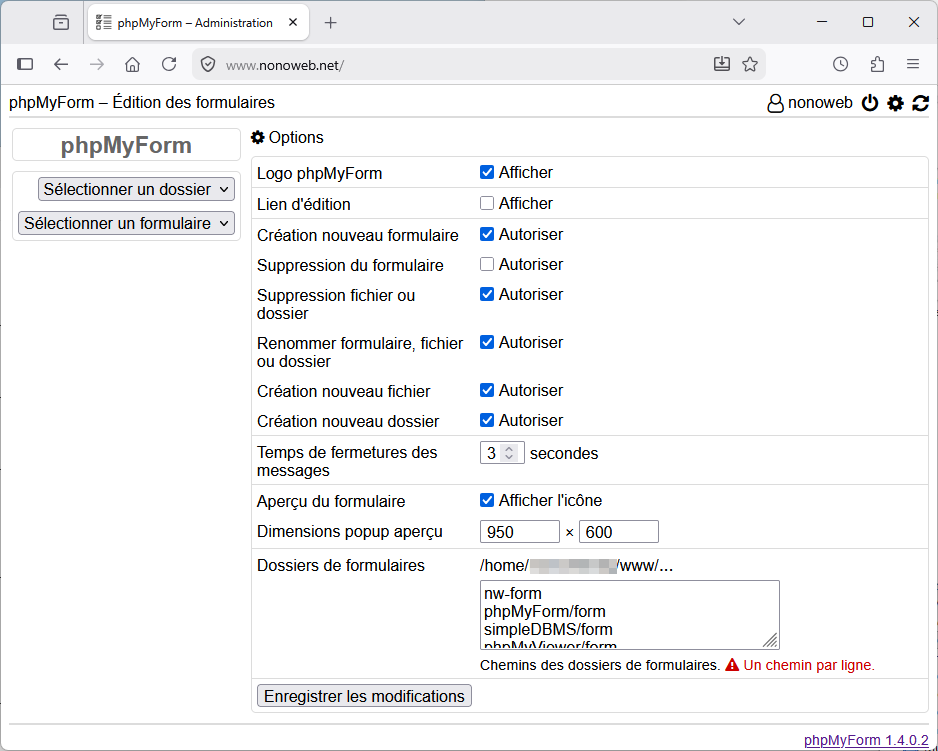Open the list all tabs chevron
This screenshot has height=751, width=938.
[739, 22]
